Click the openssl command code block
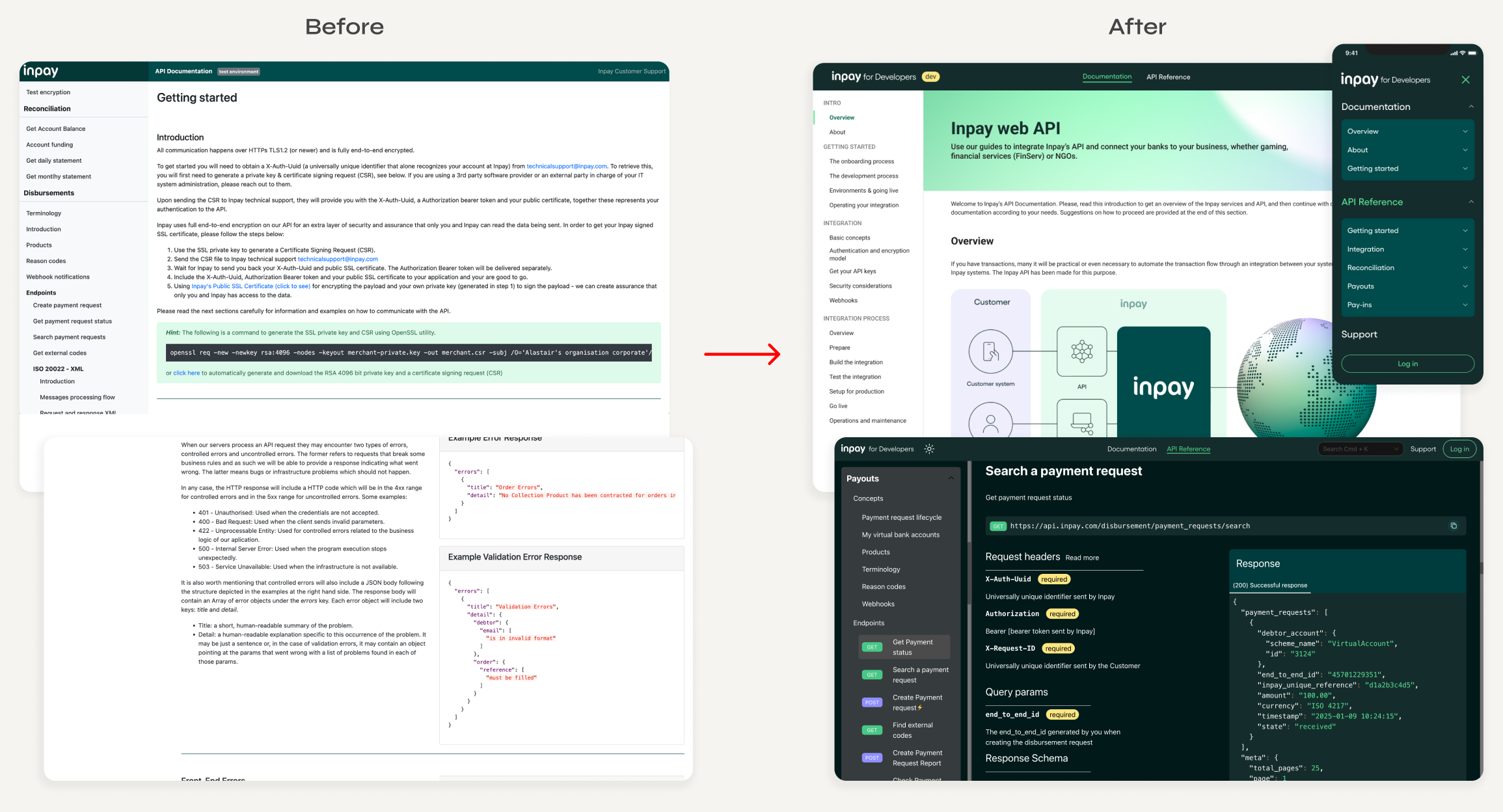This screenshot has width=1503, height=812. 409,353
